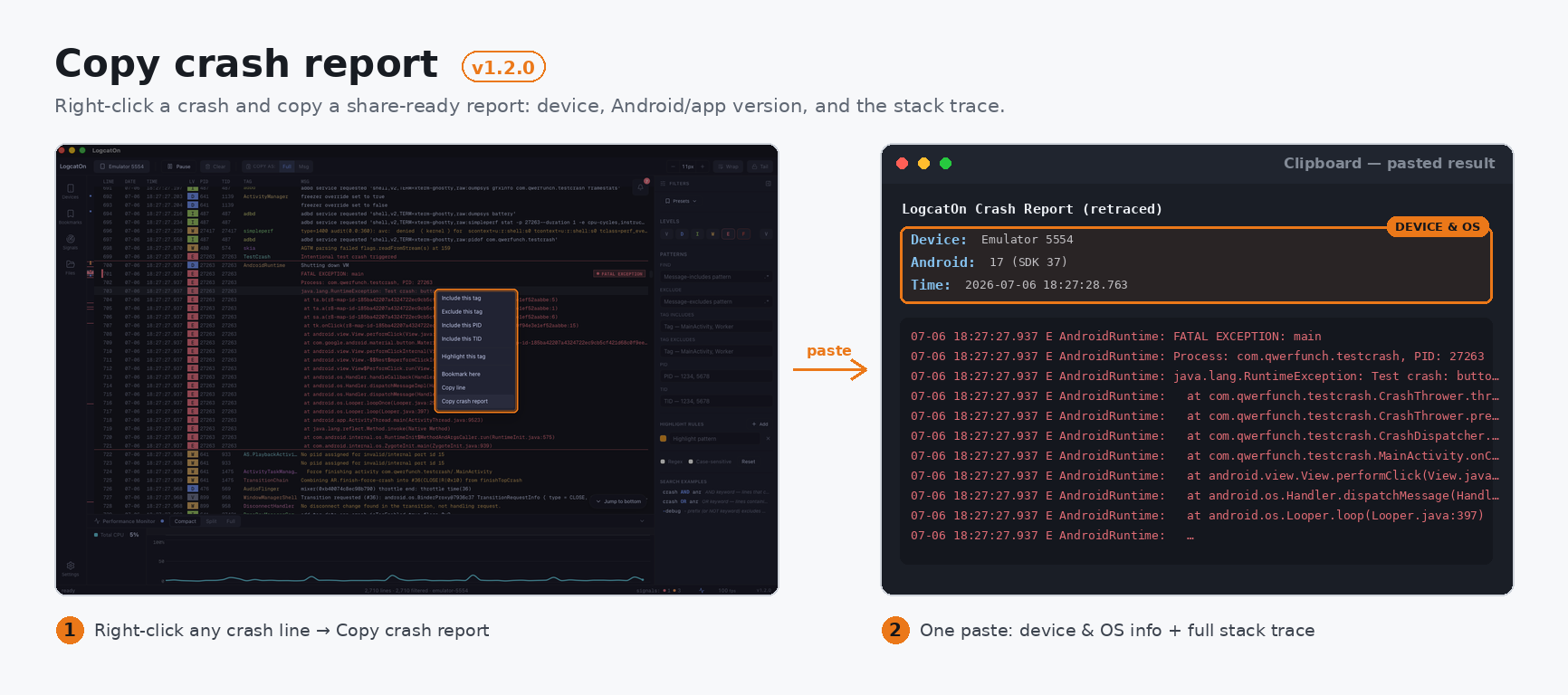Collapse the Performance Monitor panel chevron
This screenshot has width=1568, height=695.
pos(642,520)
